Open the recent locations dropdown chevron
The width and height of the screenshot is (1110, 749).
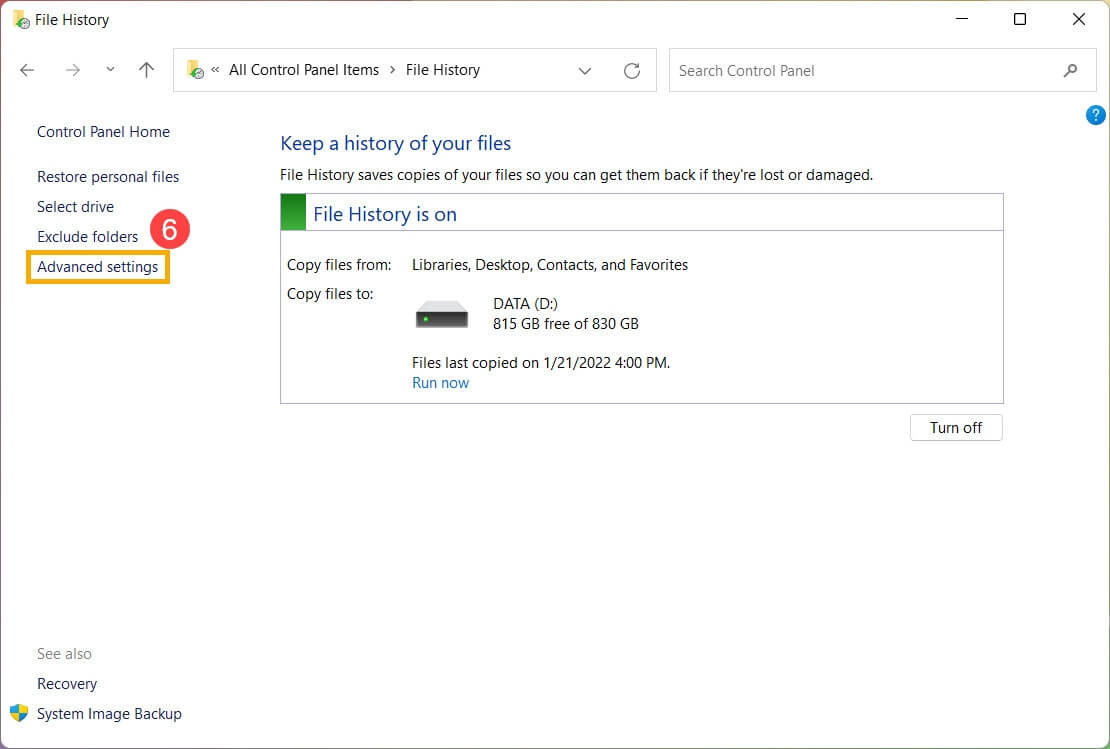[x=110, y=70]
